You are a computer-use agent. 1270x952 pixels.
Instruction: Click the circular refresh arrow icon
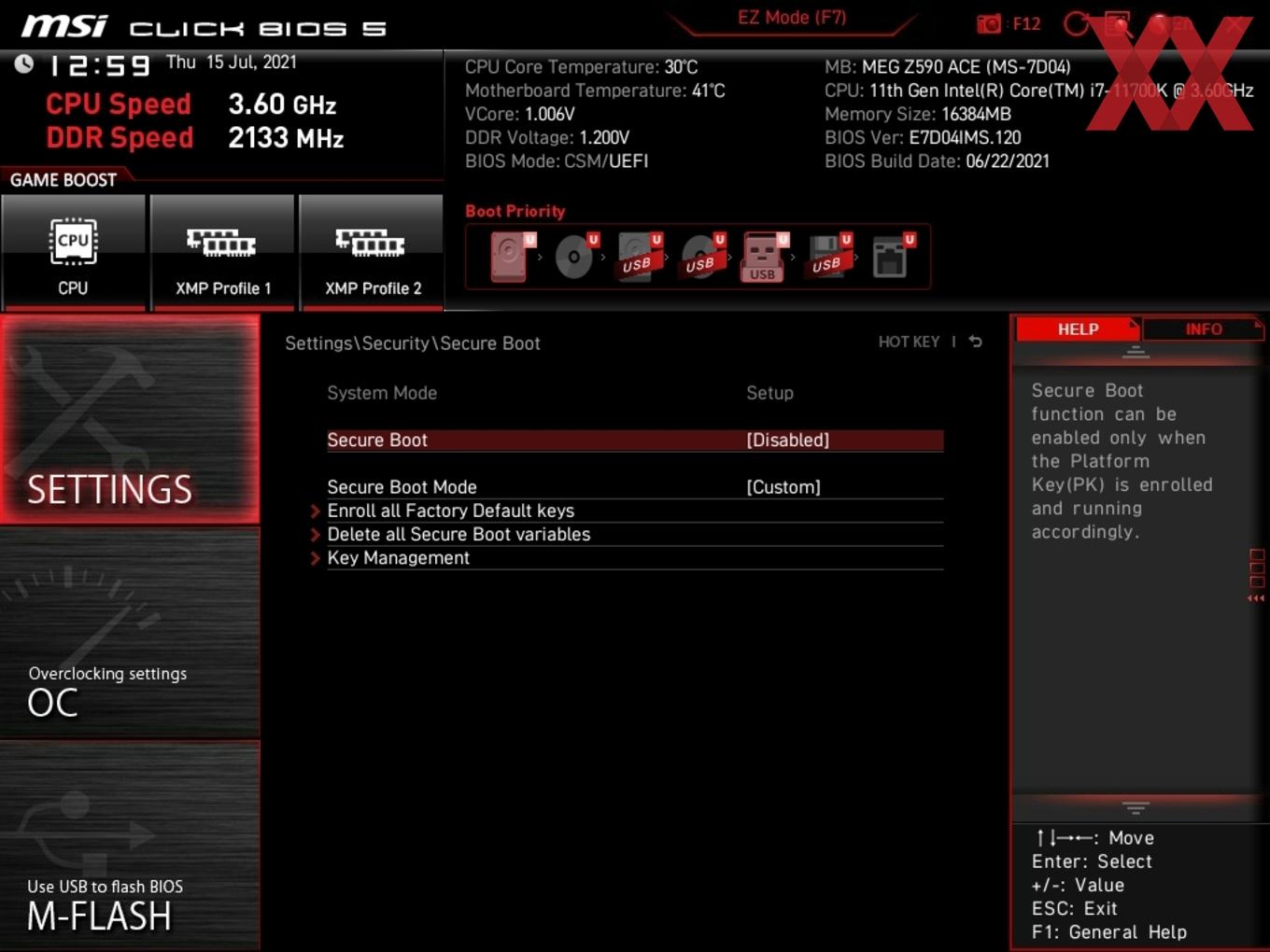click(1077, 24)
